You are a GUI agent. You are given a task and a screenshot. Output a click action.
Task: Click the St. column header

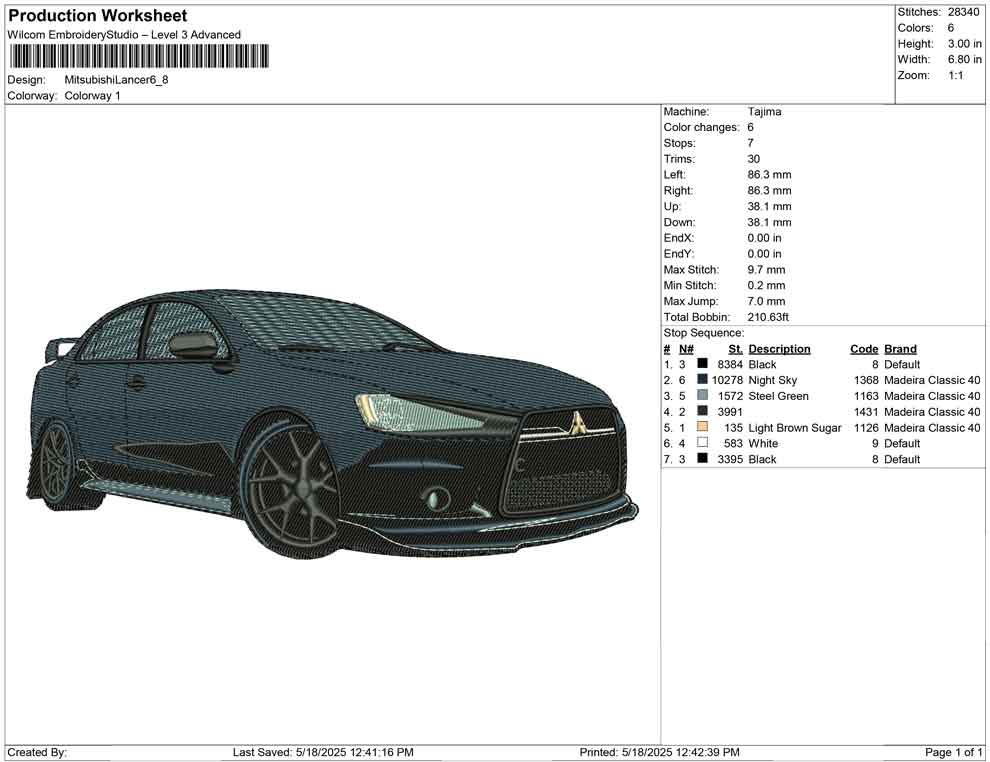point(735,349)
